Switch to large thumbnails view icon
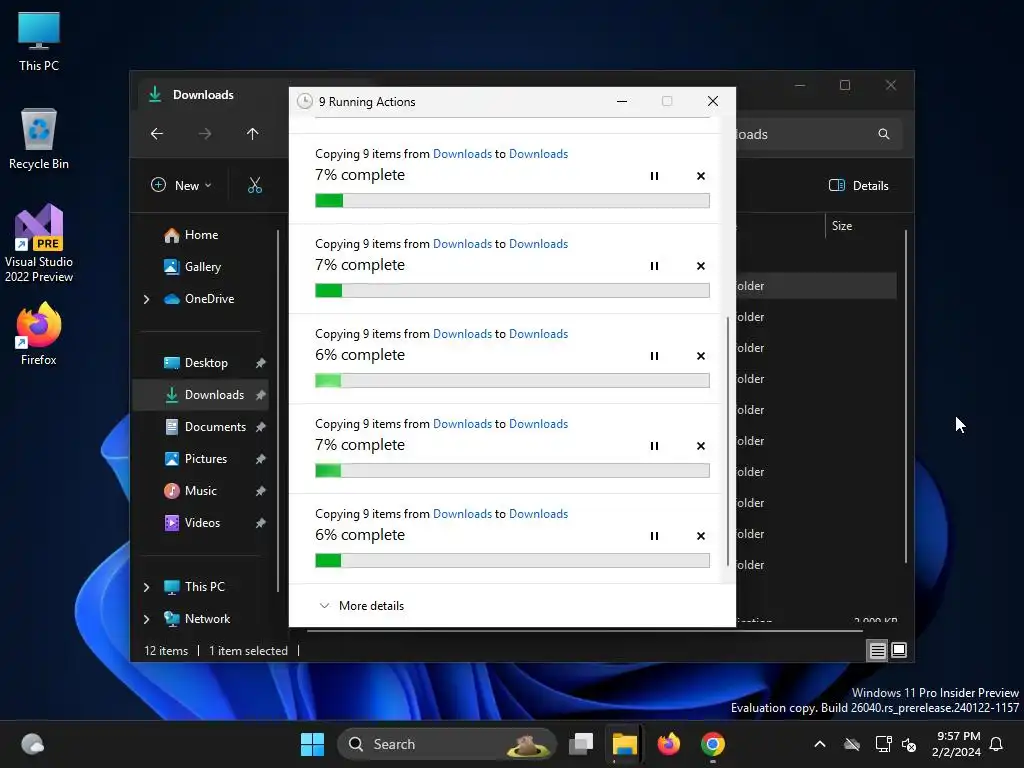The width and height of the screenshot is (1024, 768). 899,650
